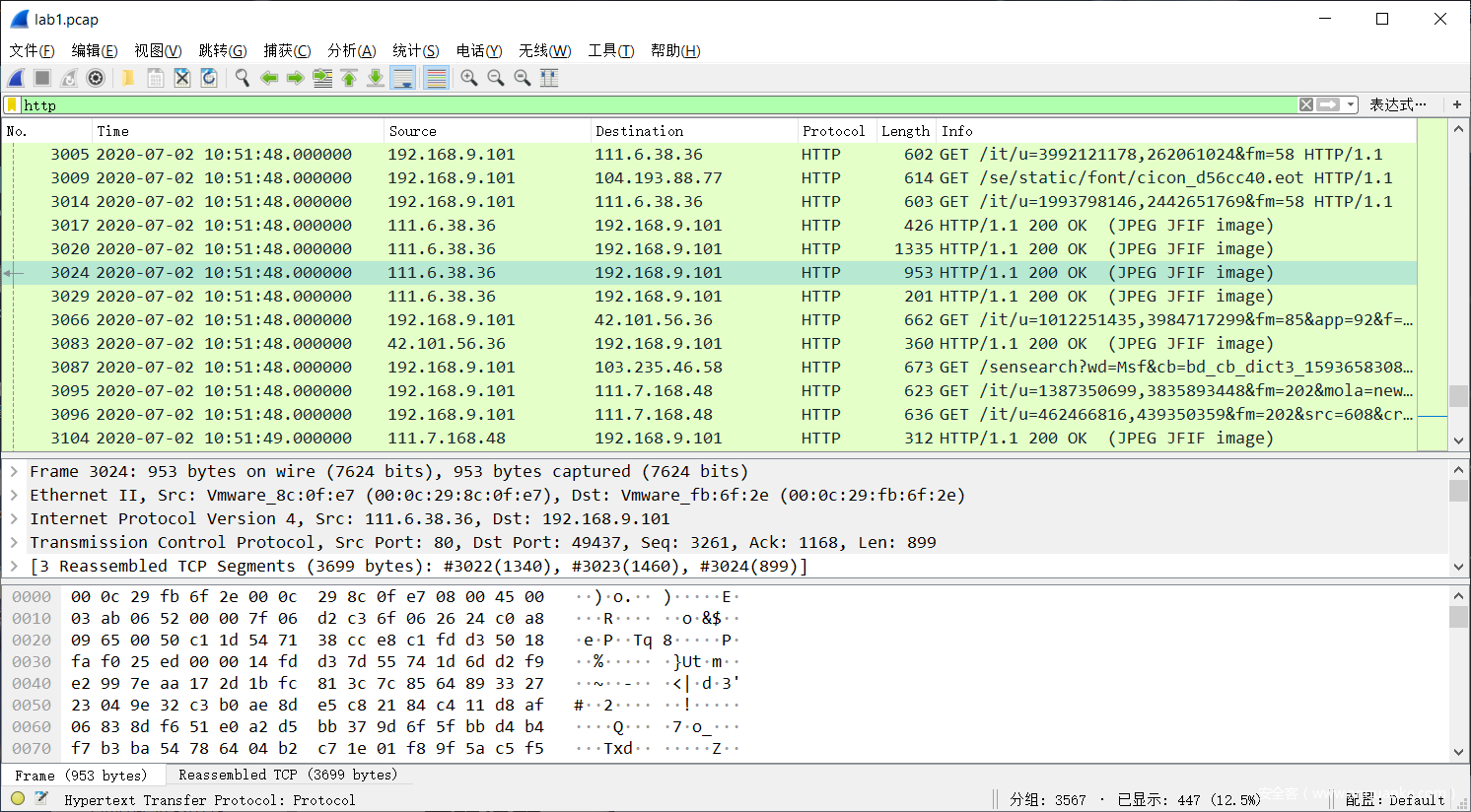
Task: Expand the Transmission Control Protocol tree row
Action: point(14,543)
